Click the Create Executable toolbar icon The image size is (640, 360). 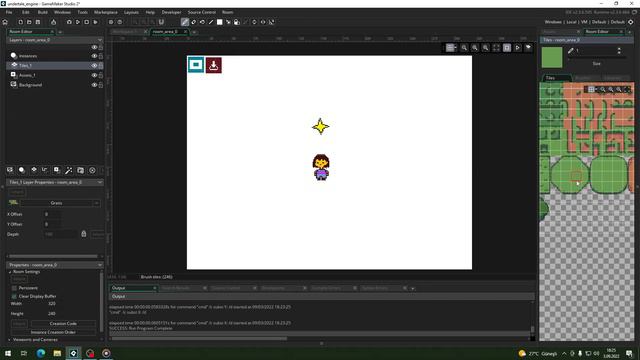53,22
